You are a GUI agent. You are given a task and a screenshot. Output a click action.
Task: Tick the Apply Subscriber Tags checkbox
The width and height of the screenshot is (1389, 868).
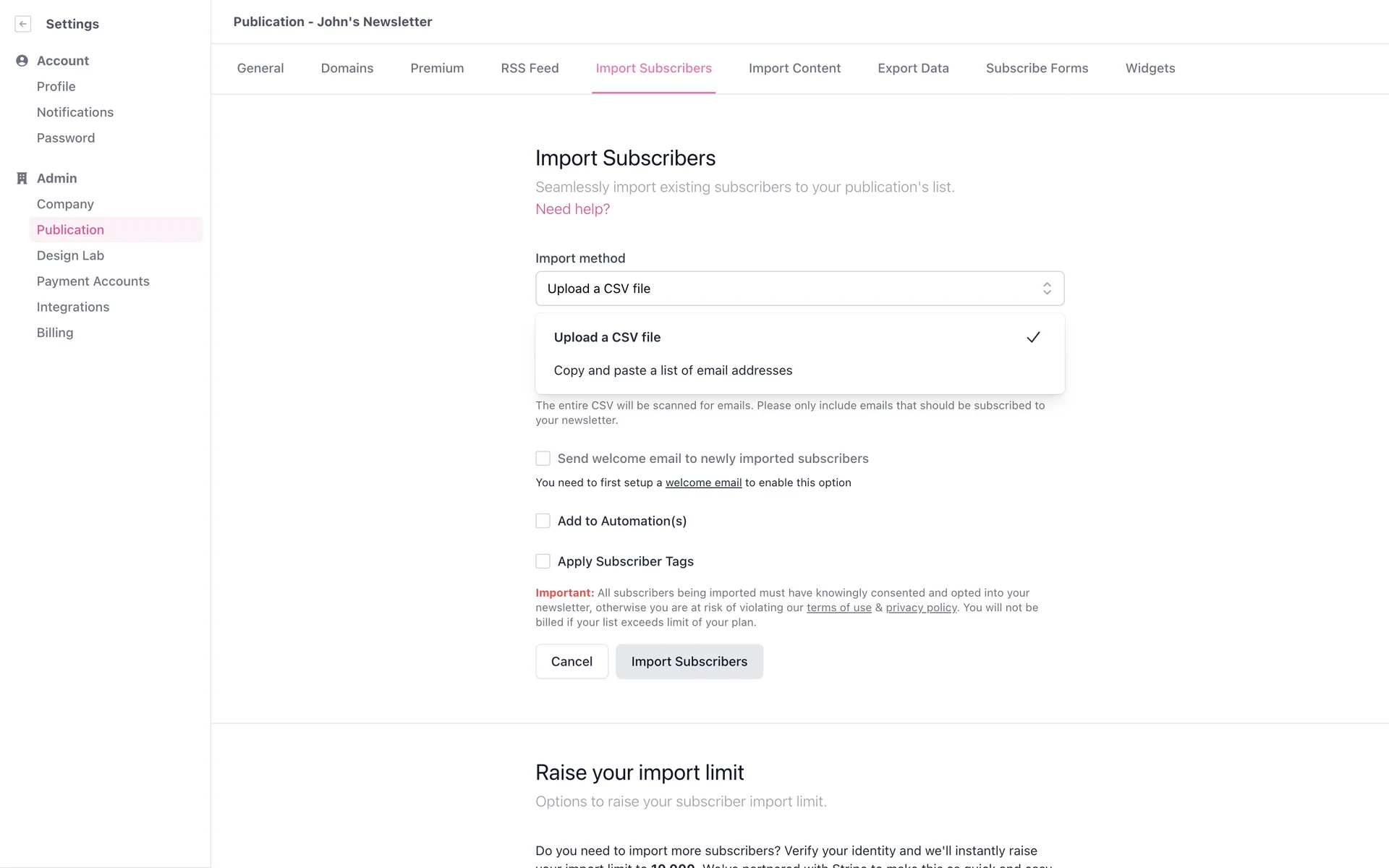pos(543,561)
